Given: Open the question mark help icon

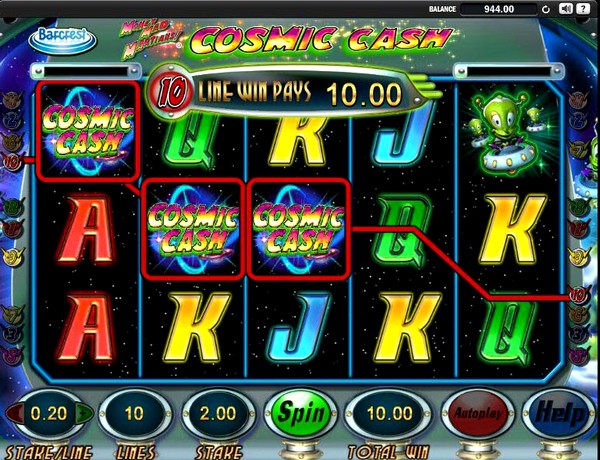Looking at the screenshot, I should 583,9.
